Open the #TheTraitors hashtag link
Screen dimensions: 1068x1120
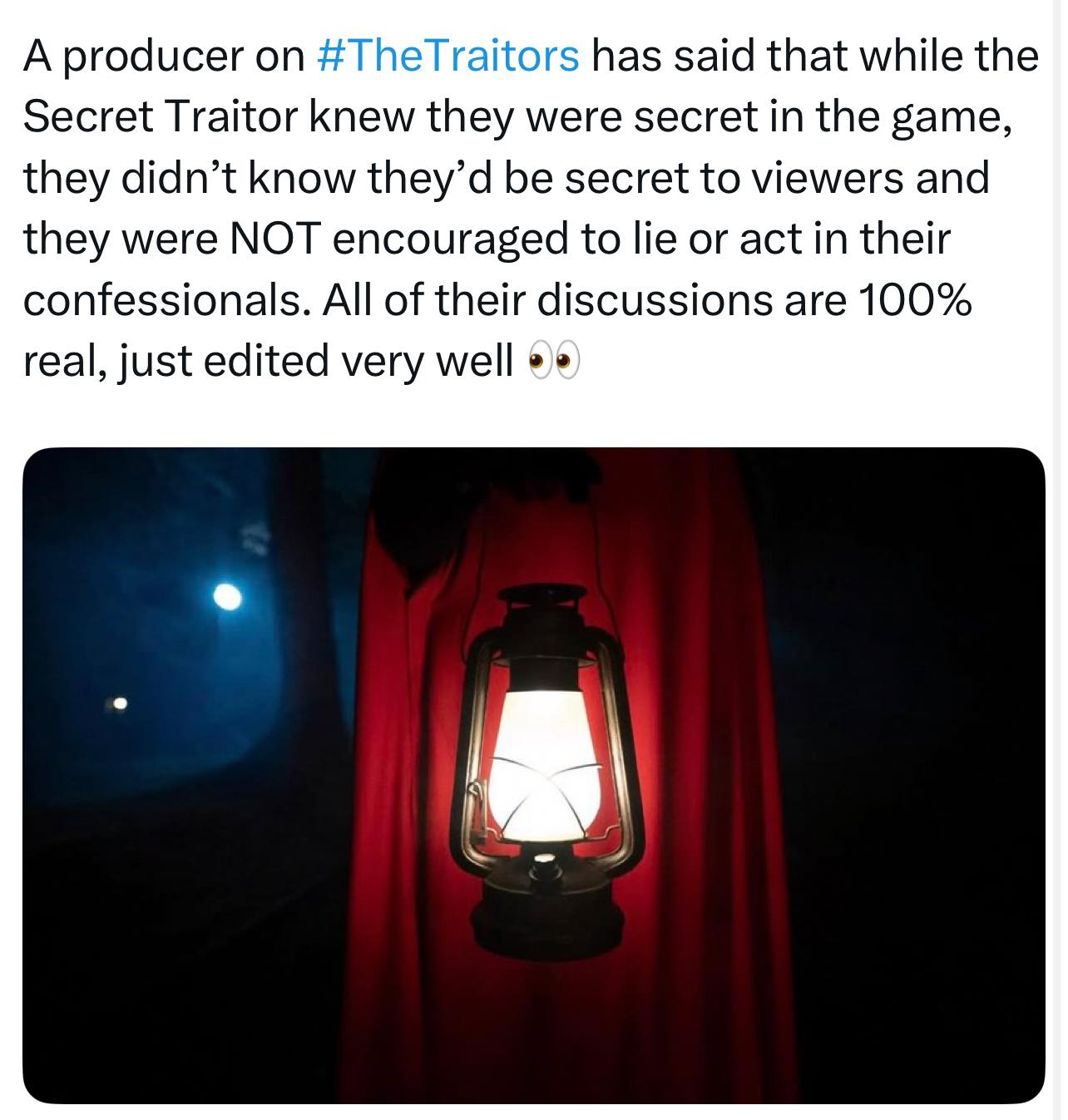pos(448,57)
